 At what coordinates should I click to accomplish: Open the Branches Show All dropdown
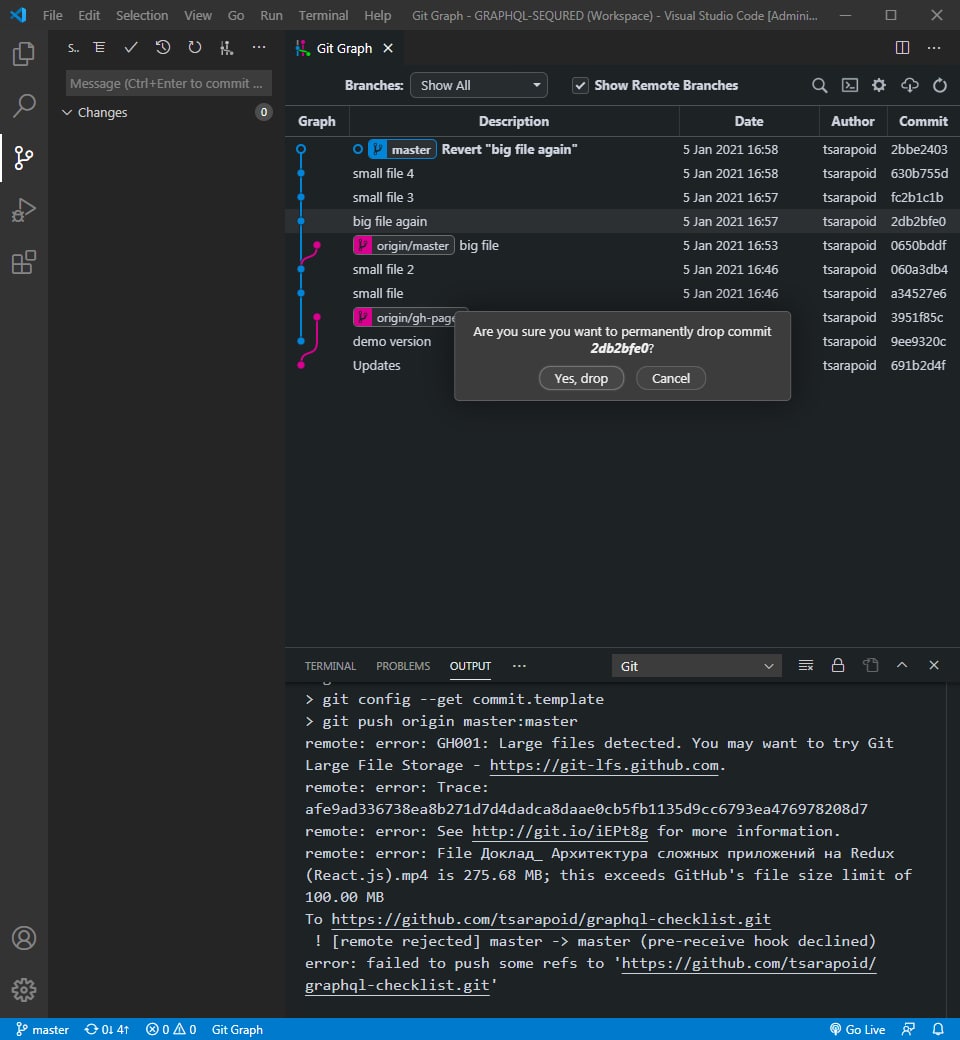[x=479, y=86]
